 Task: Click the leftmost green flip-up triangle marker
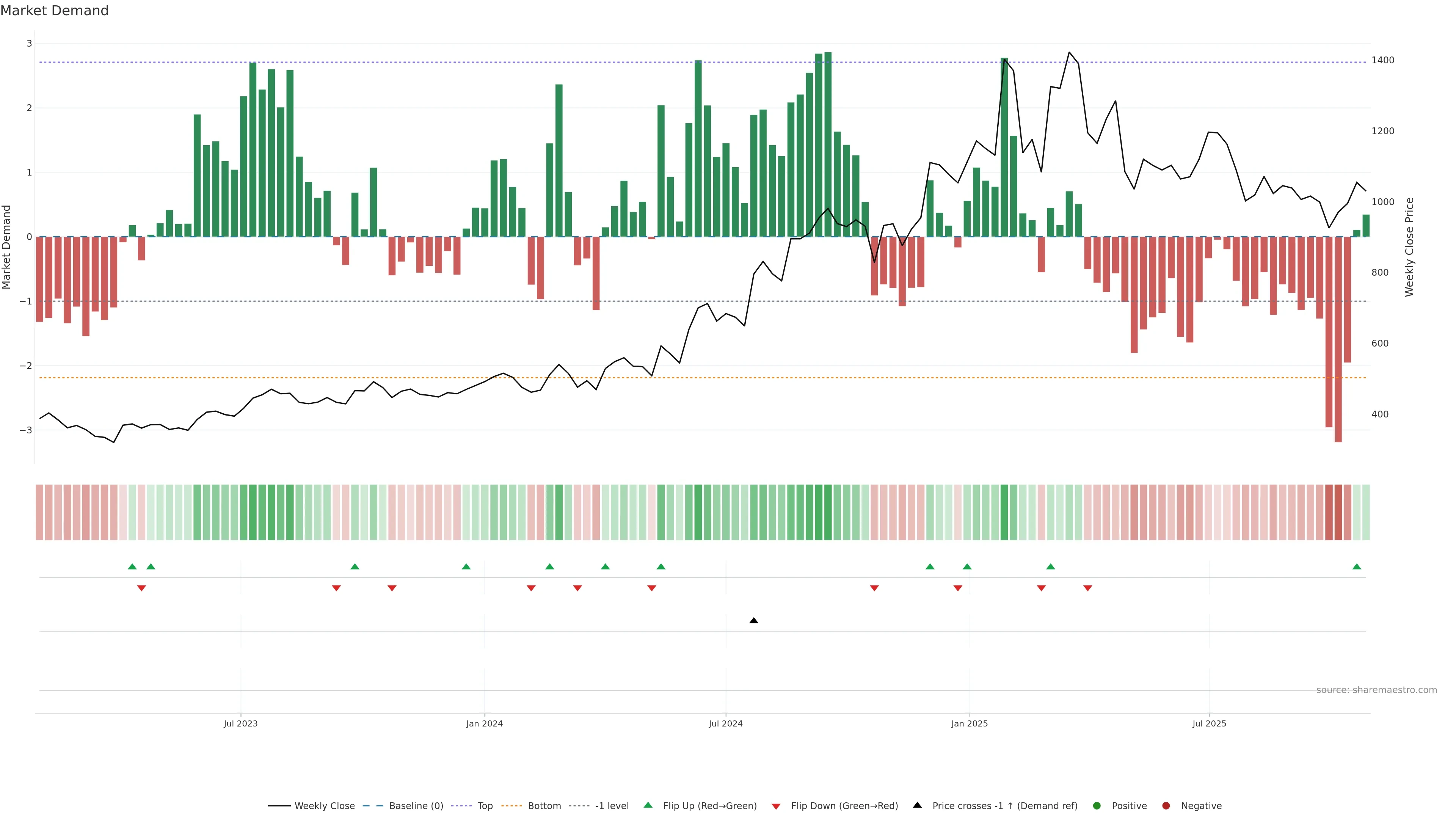point(132,566)
